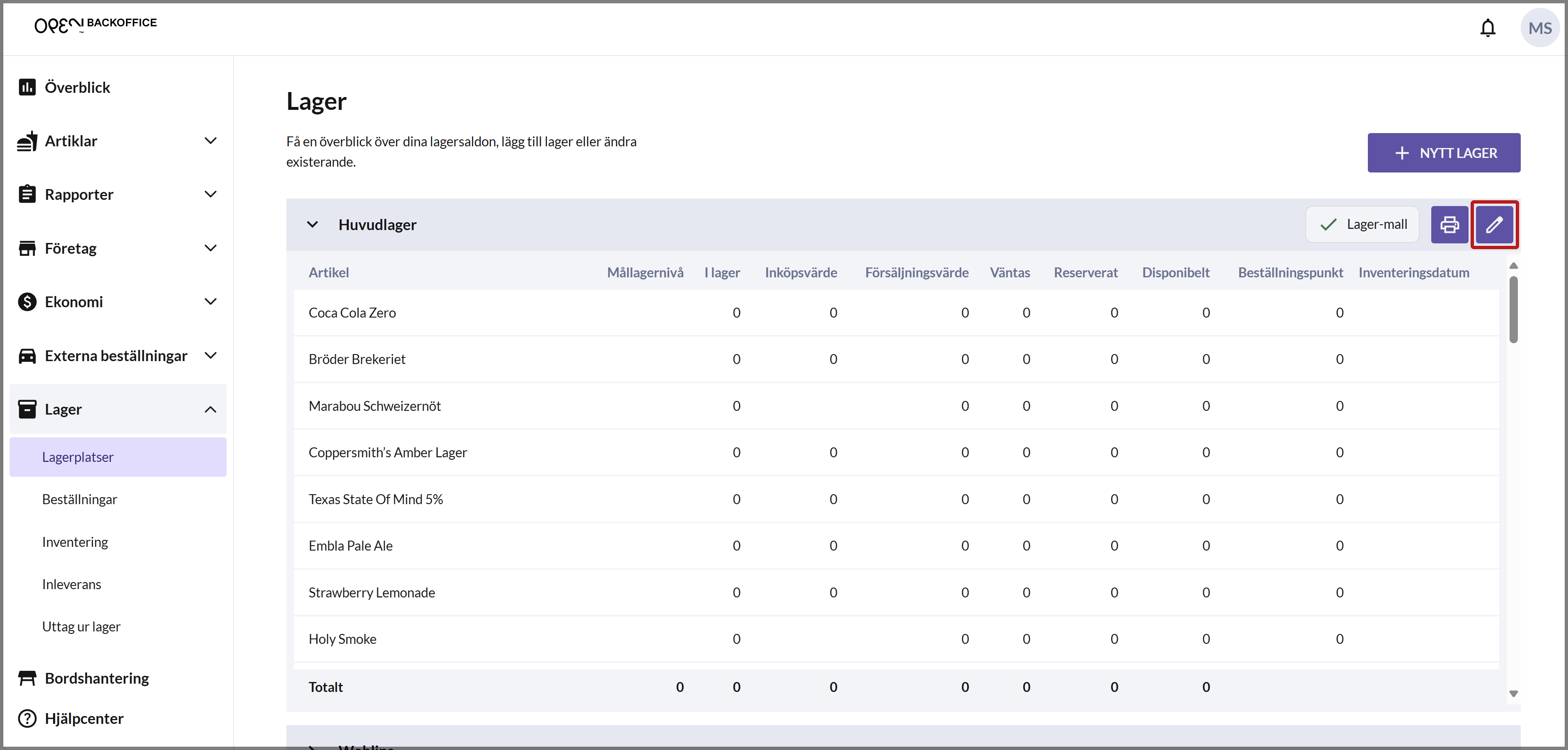Print the Huvudlager stock list
1568x750 pixels.
1449,225
